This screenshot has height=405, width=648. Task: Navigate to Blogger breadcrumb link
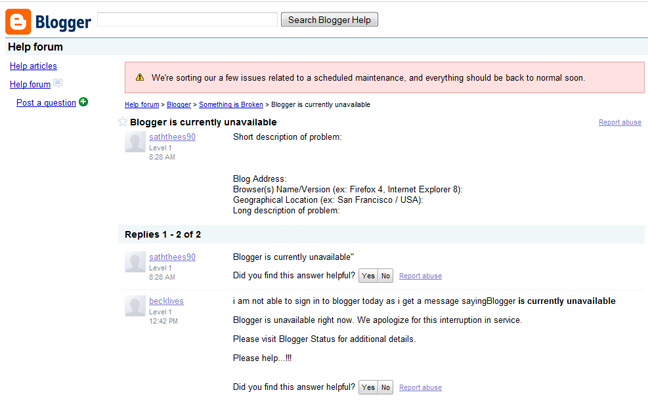179,104
